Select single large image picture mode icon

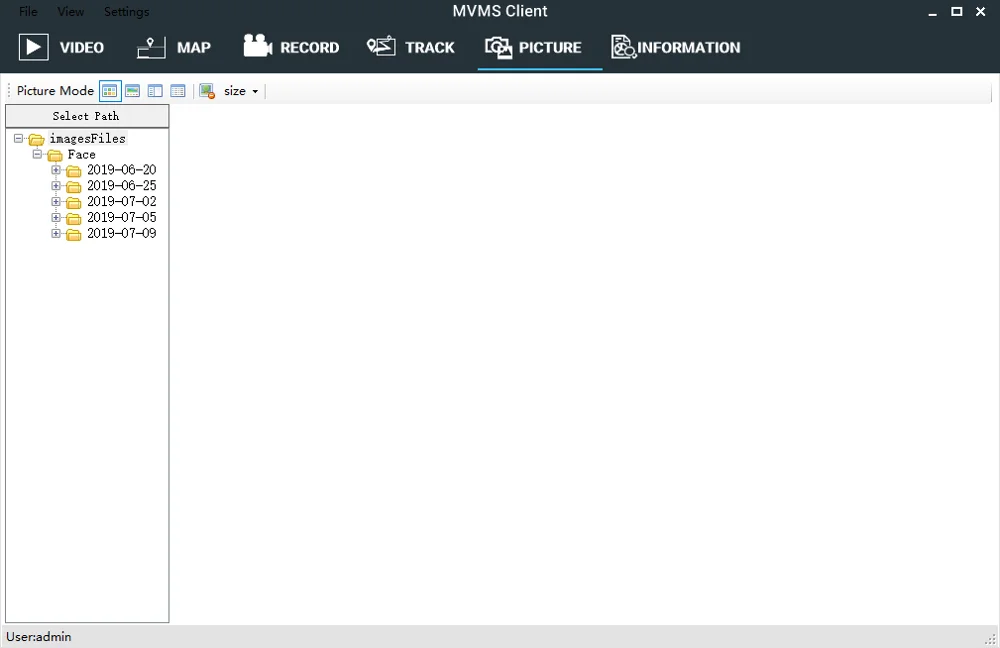pyautogui.click(x=133, y=91)
